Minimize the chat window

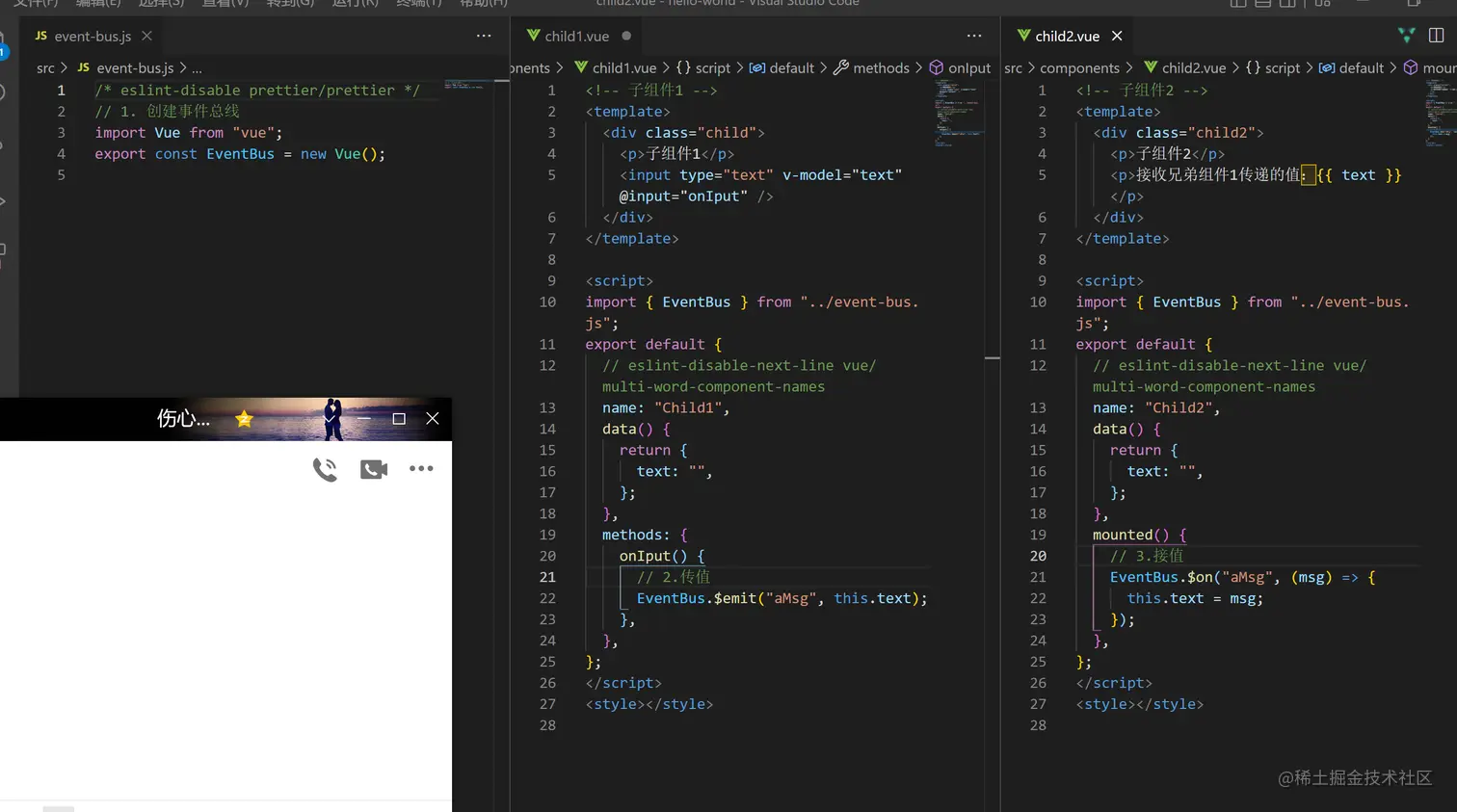click(x=363, y=419)
